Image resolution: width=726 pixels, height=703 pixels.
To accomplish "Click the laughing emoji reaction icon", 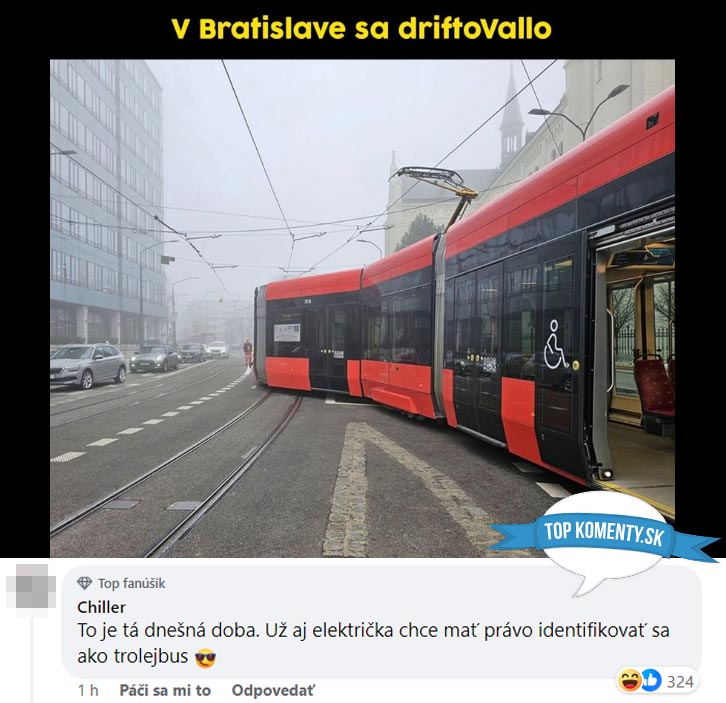I will coord(629,680).
